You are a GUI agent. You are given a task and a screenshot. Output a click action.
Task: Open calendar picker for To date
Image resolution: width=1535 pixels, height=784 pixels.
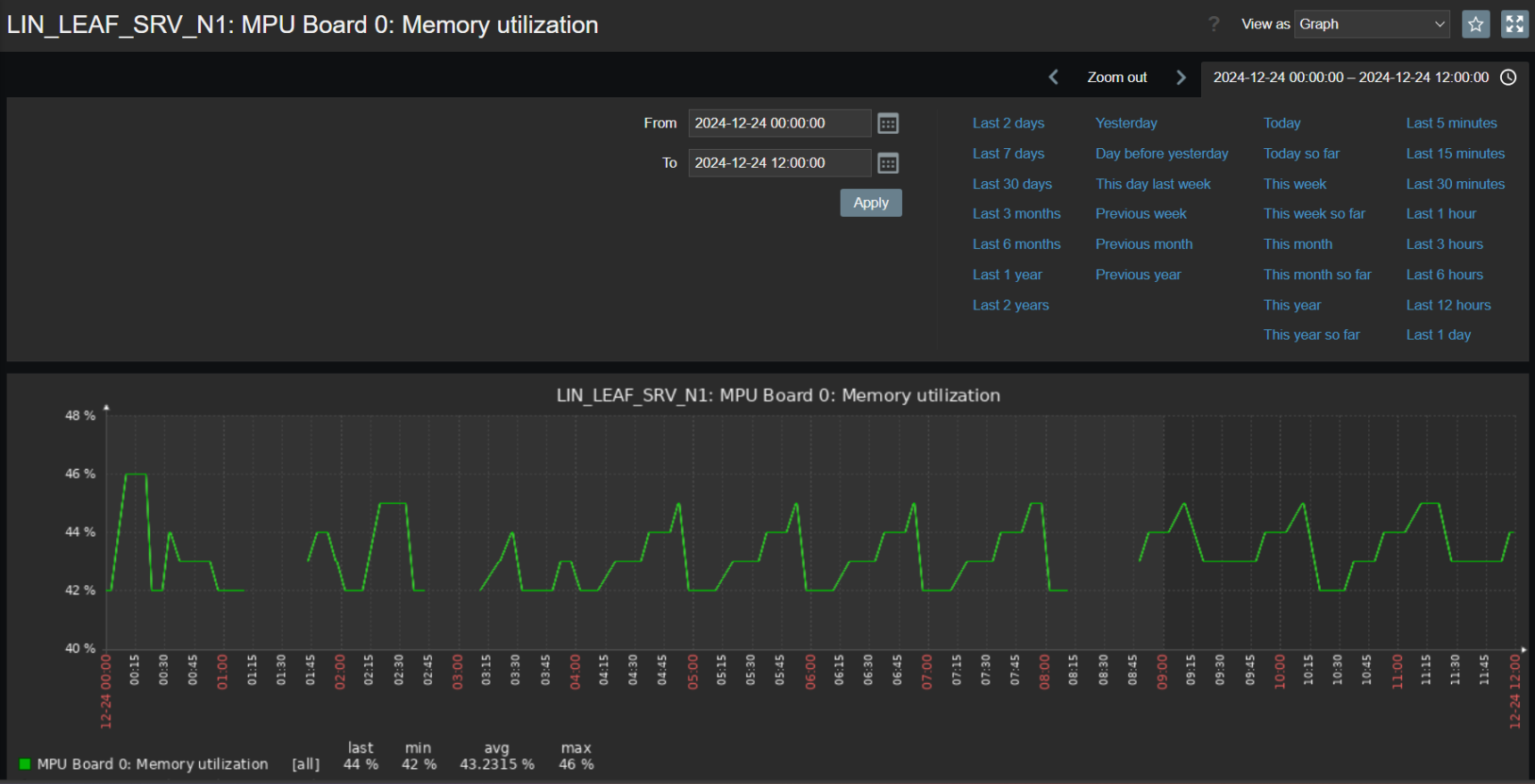coord(888,163)
